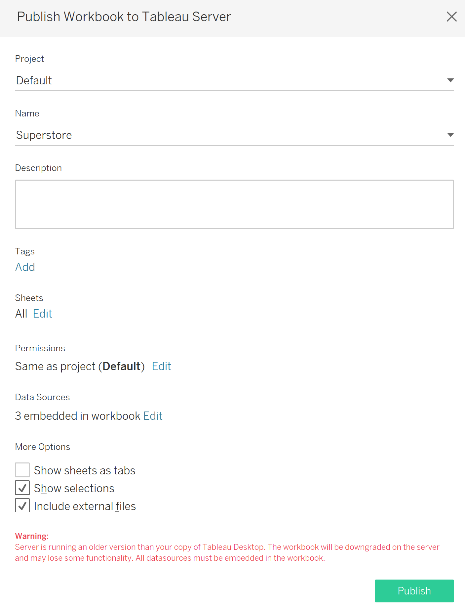
Task: Click the Show selections label
Action: (x=74, y=488)
